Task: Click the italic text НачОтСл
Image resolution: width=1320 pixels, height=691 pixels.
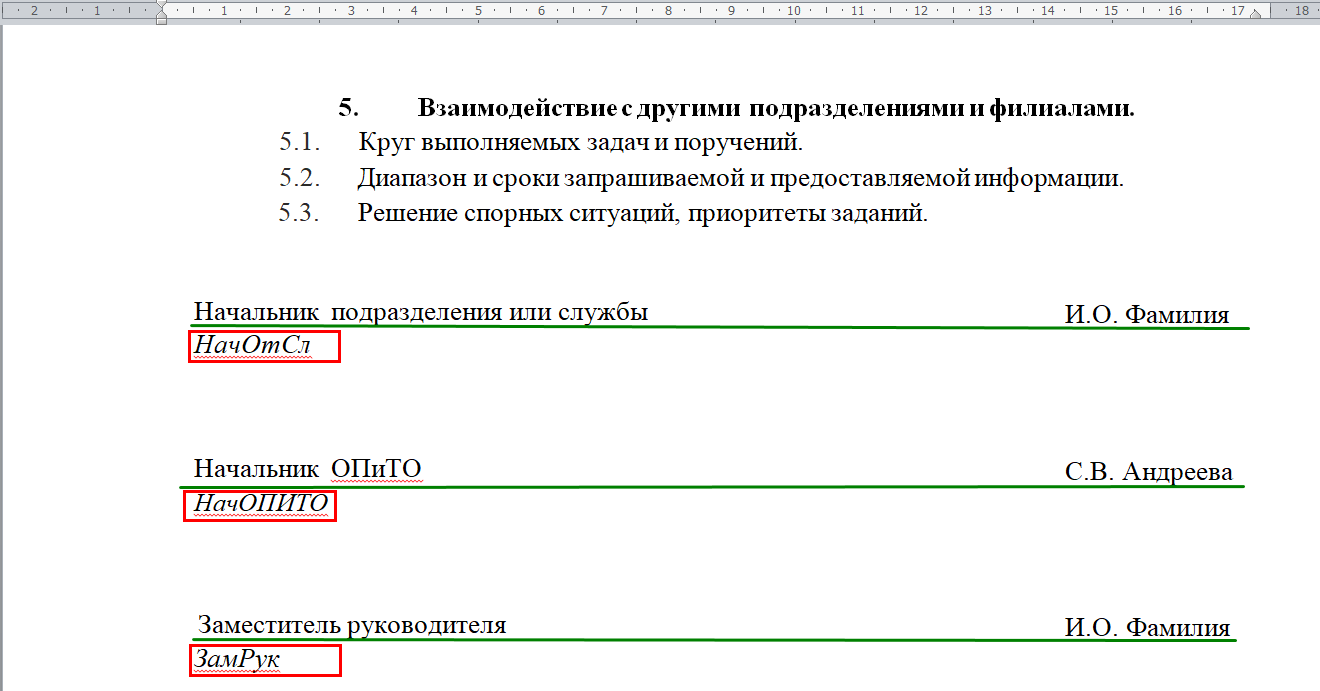Action: pyautogui.click(x=253, y=346)
